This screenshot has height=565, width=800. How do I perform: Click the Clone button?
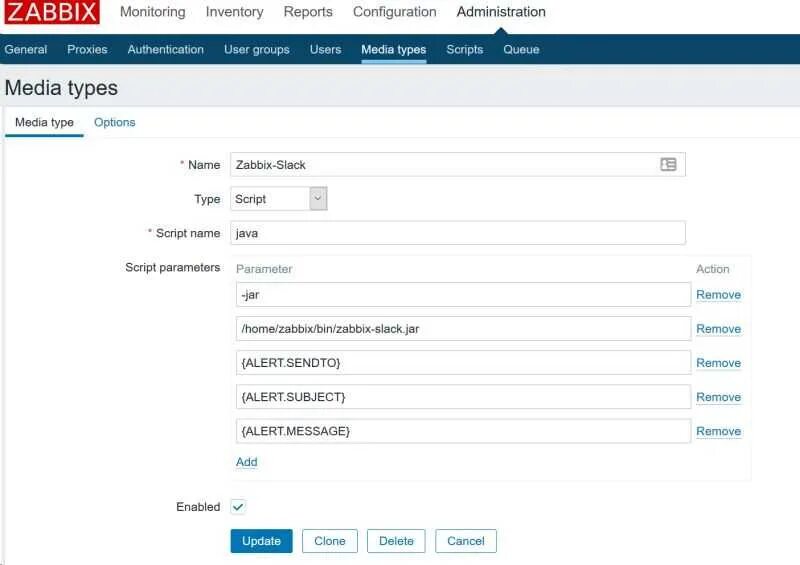(x=330, y=541)
